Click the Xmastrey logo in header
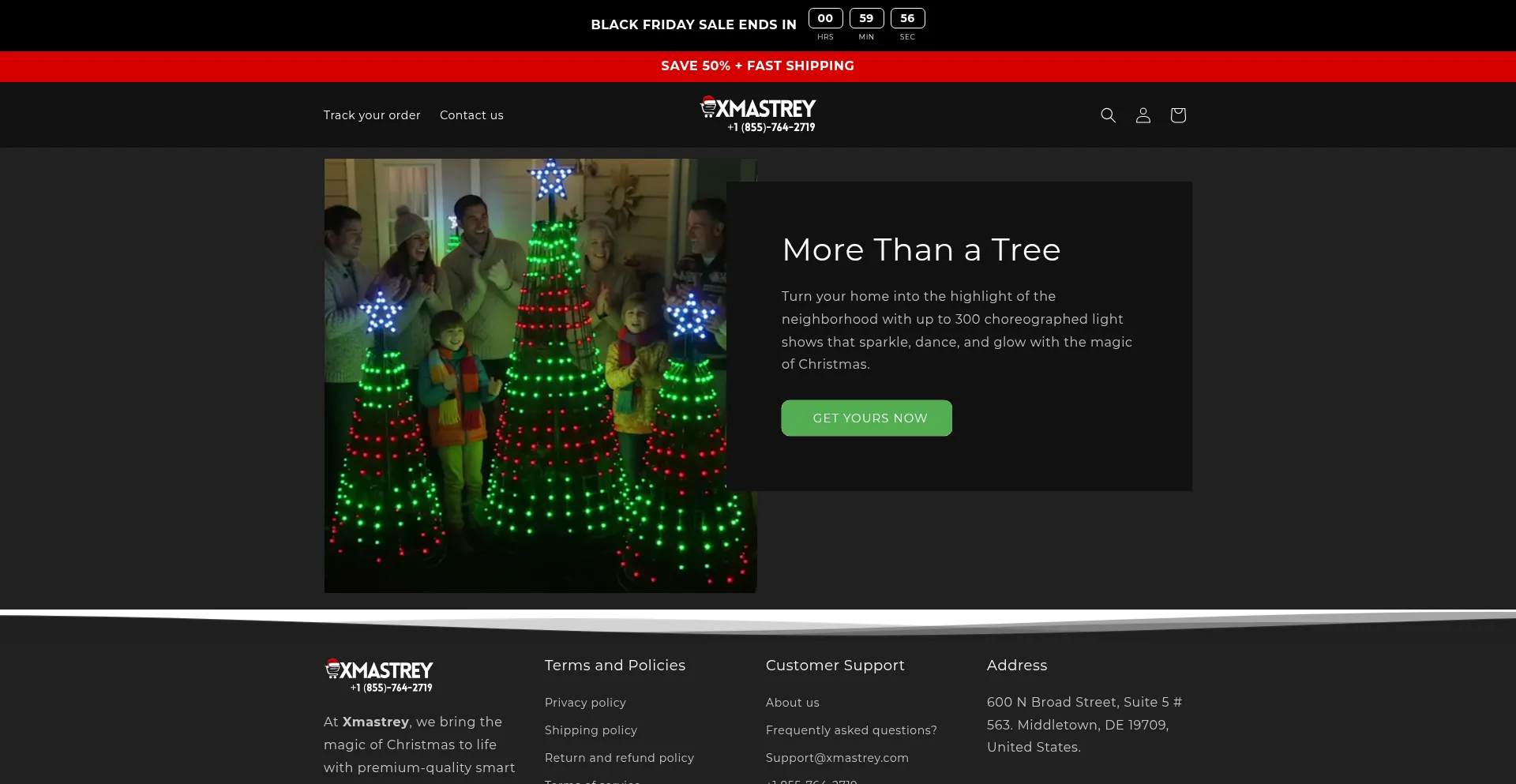 pos(757,114)
